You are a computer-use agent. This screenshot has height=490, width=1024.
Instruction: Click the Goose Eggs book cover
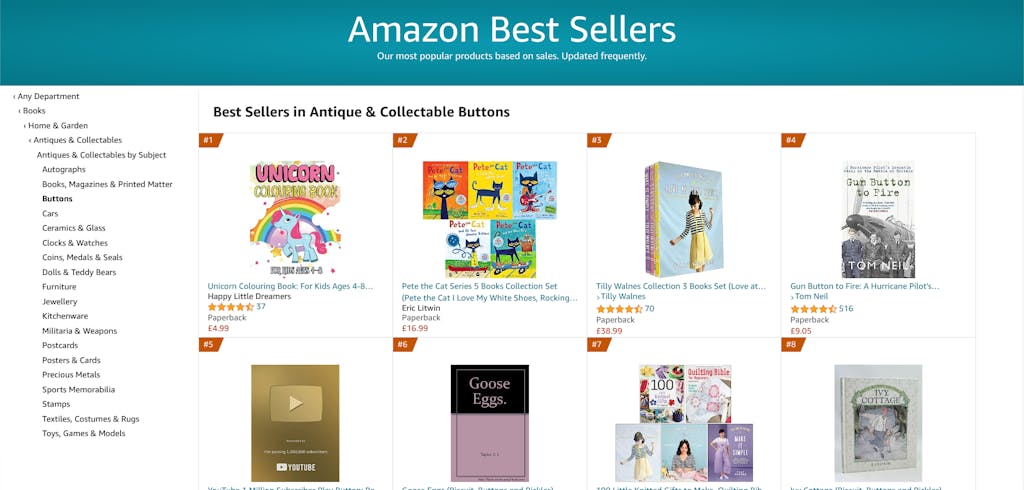(x=489, y=423)
